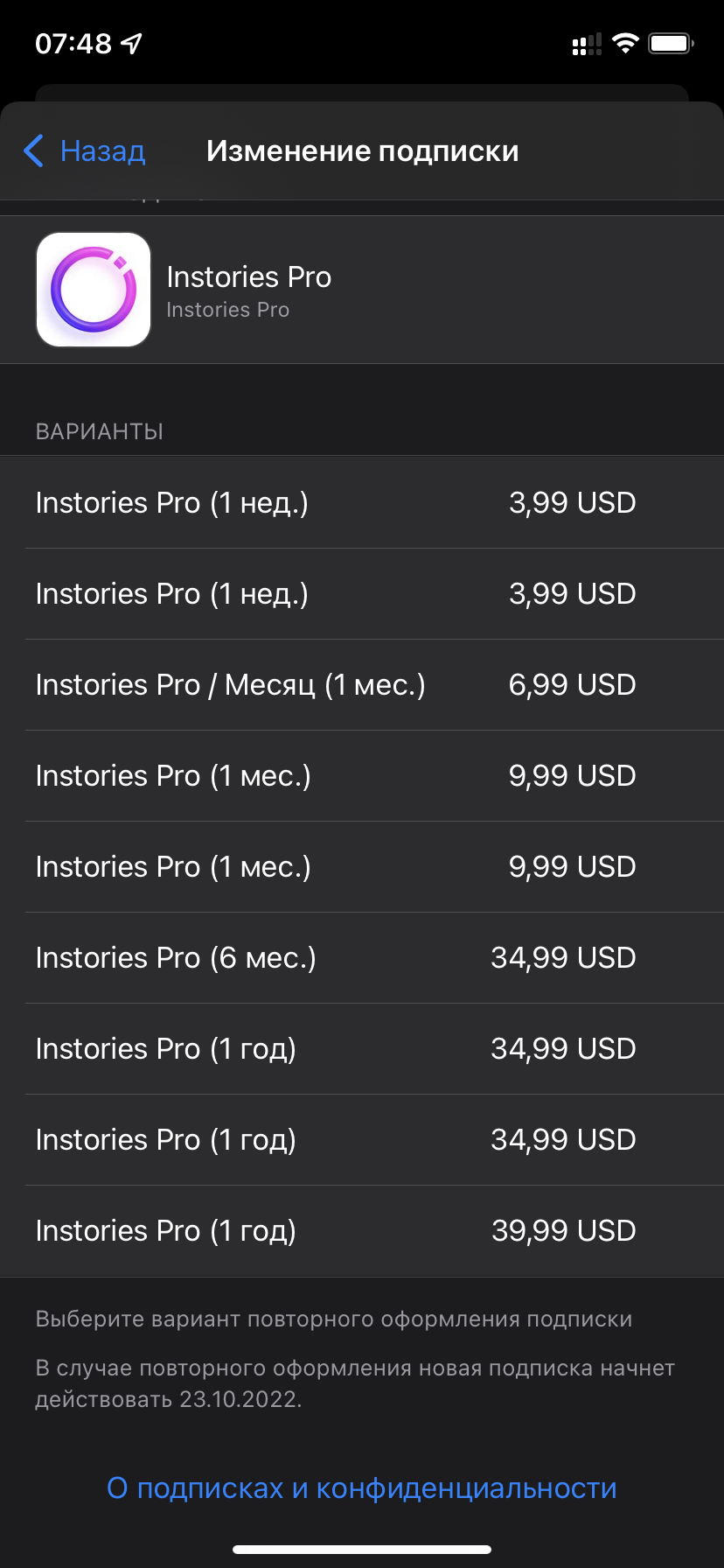Tap the Изменение подписки header title
The width and height of the screenshot is (724, 1568).
[x=362, y=151]
